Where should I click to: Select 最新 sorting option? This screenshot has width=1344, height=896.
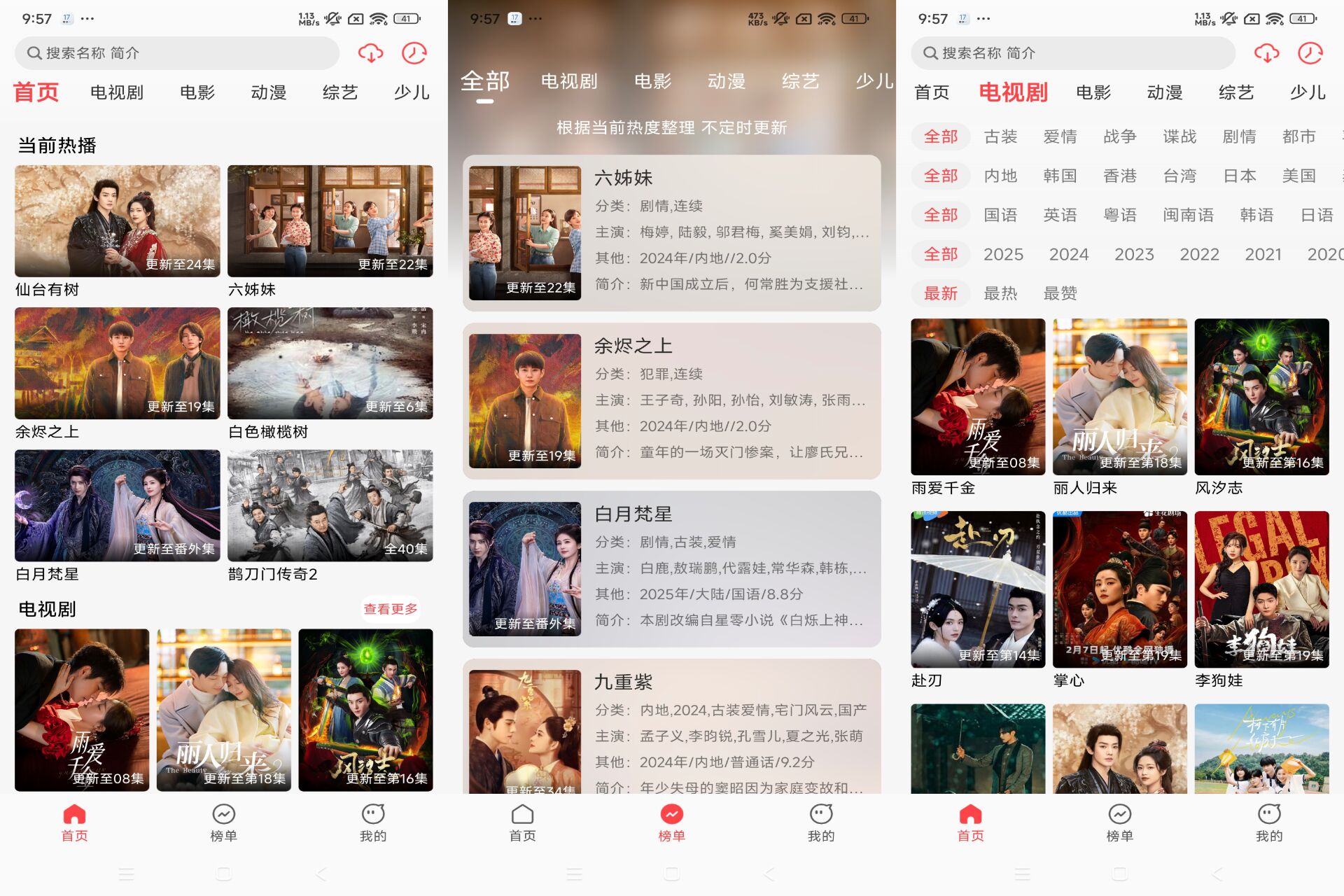(x=941, y=293)
